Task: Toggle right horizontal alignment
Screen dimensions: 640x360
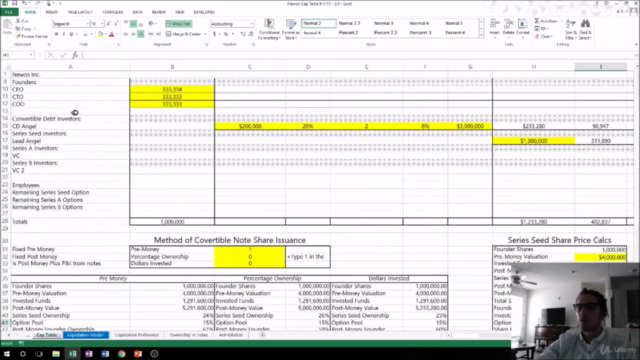Action: click(141, 34)
